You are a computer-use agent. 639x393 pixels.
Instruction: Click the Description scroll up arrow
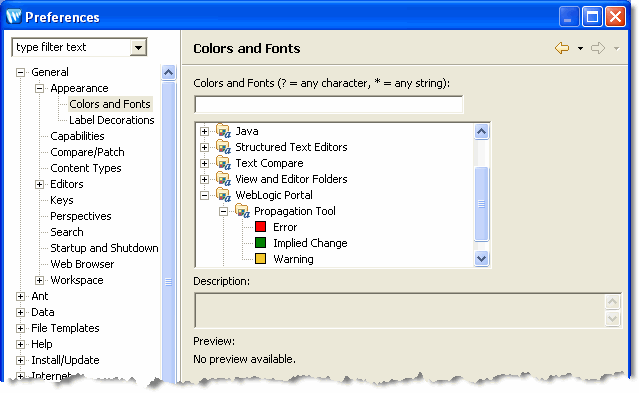click(x=613, y=302)
